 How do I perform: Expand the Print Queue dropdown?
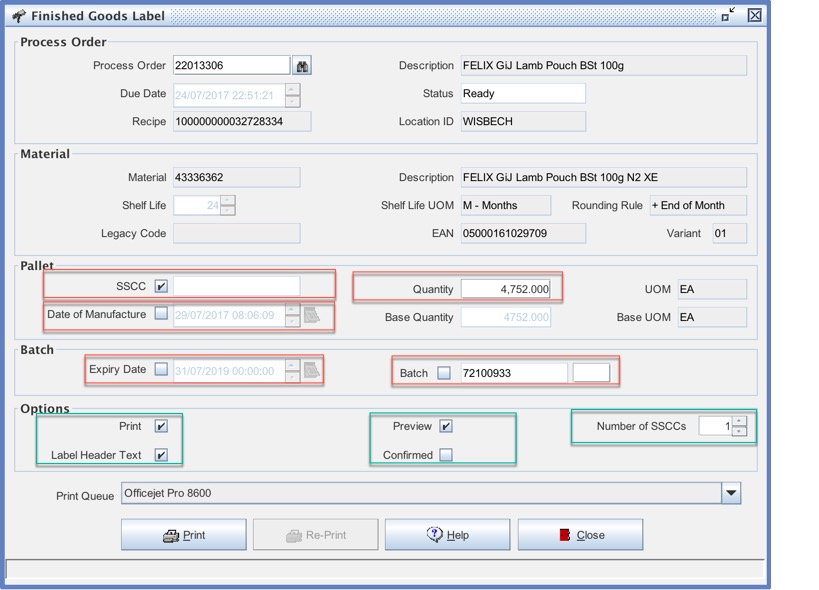point(731,493)
